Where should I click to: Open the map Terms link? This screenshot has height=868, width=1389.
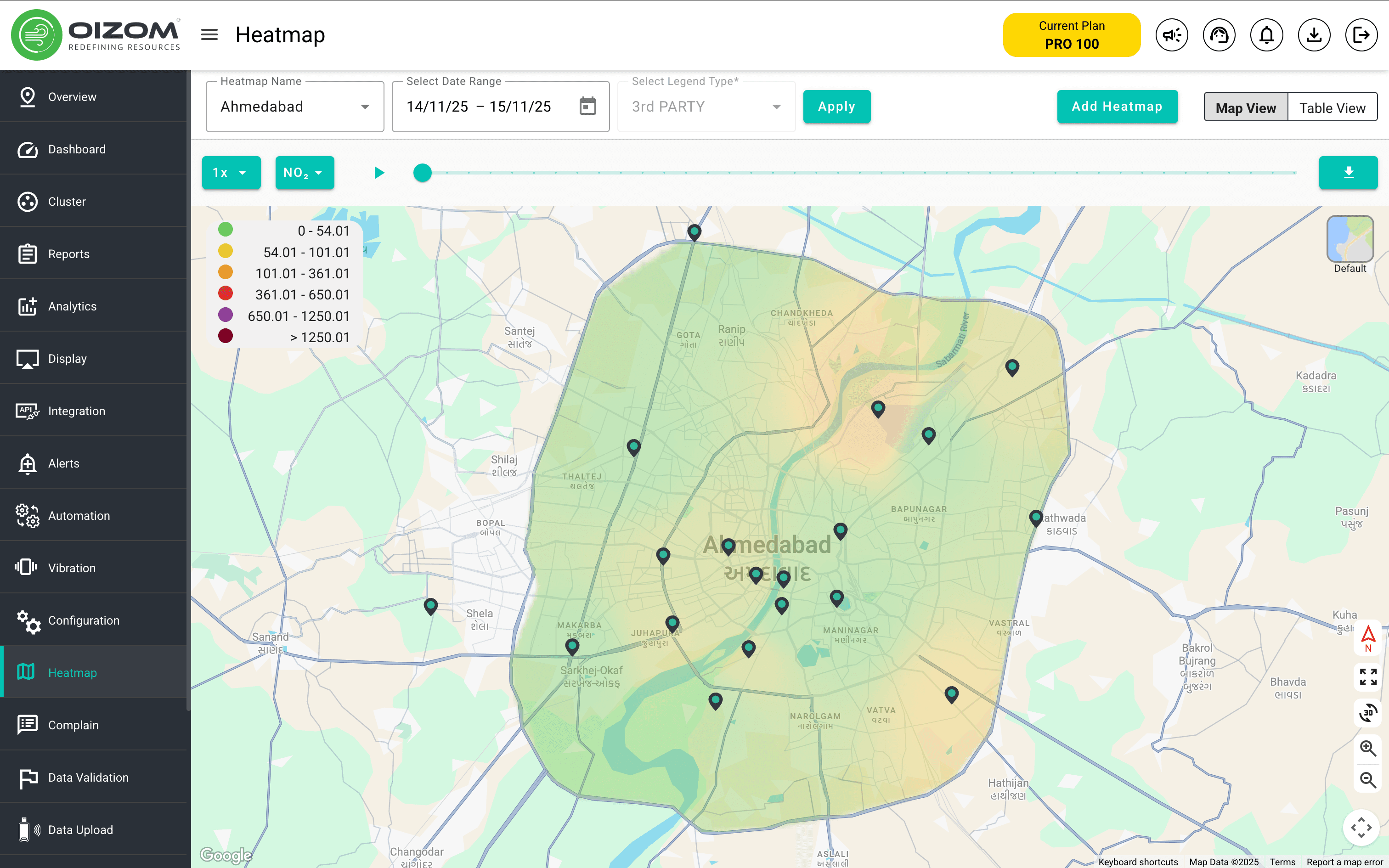(1282, 862)
